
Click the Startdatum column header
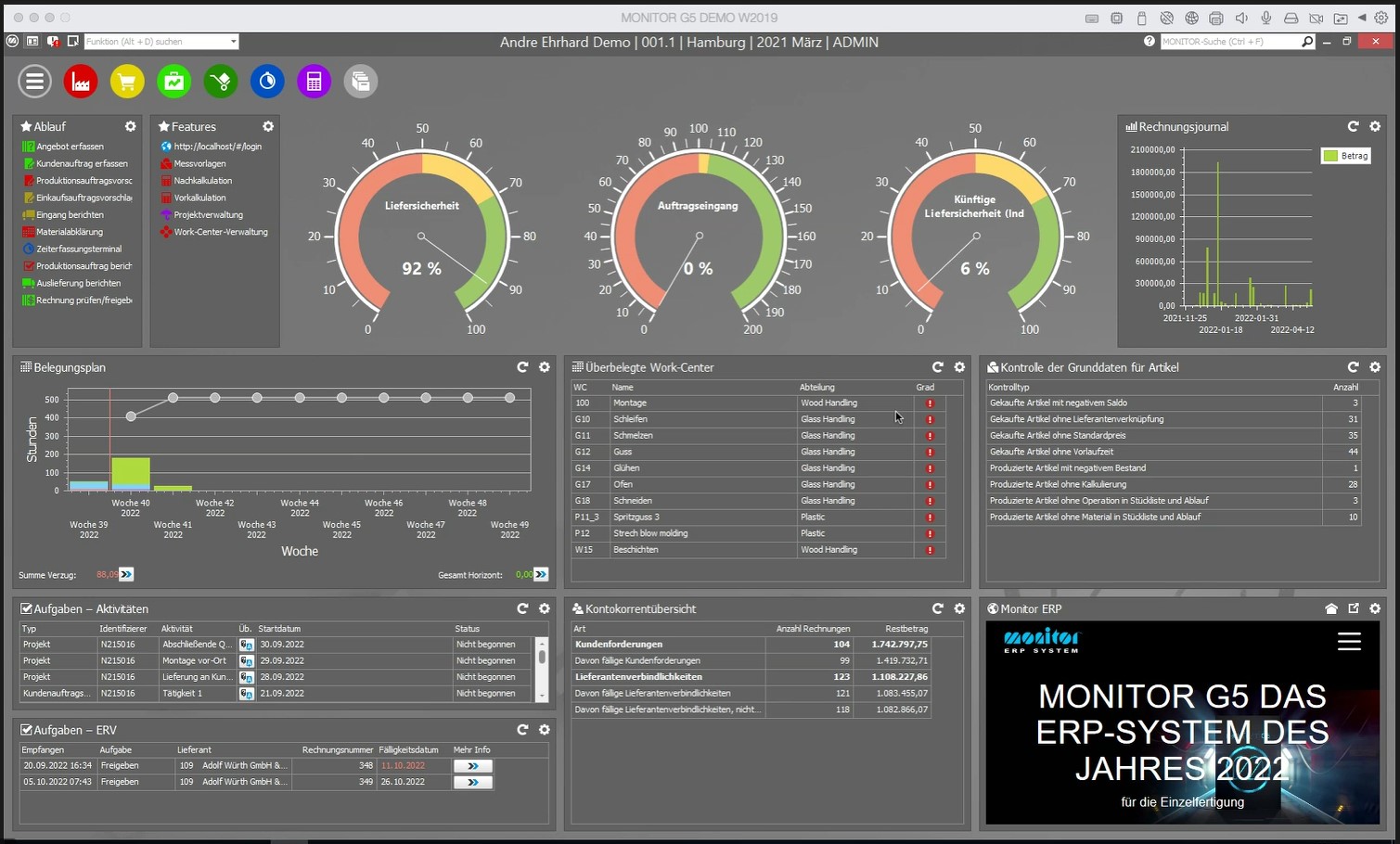tap(279, 629)
